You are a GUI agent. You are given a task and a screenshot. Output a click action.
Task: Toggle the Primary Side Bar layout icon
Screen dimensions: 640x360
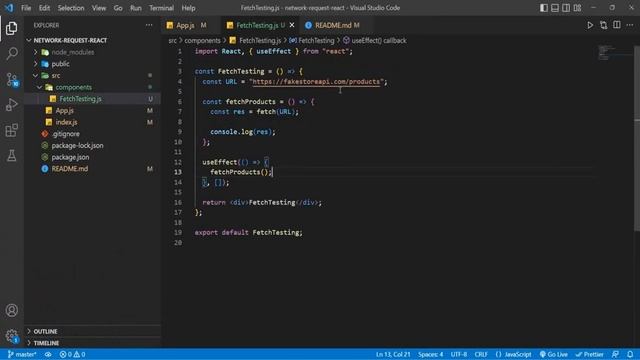[x=544, y=8]
